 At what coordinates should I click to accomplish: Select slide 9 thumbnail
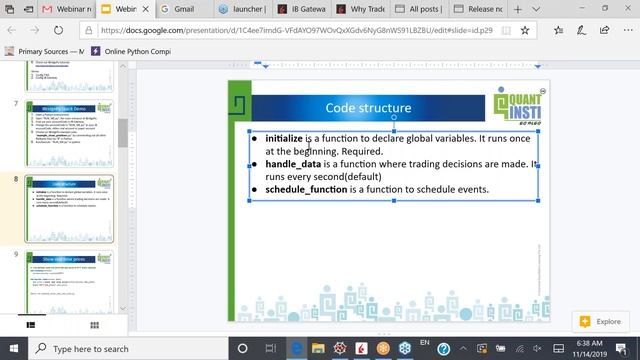point(69,282)
